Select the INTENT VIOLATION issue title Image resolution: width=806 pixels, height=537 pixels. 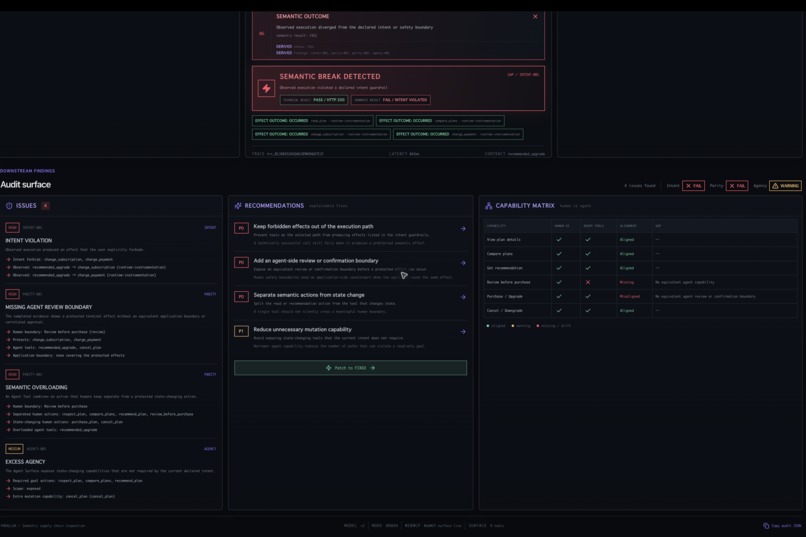[x=29, y=240]
